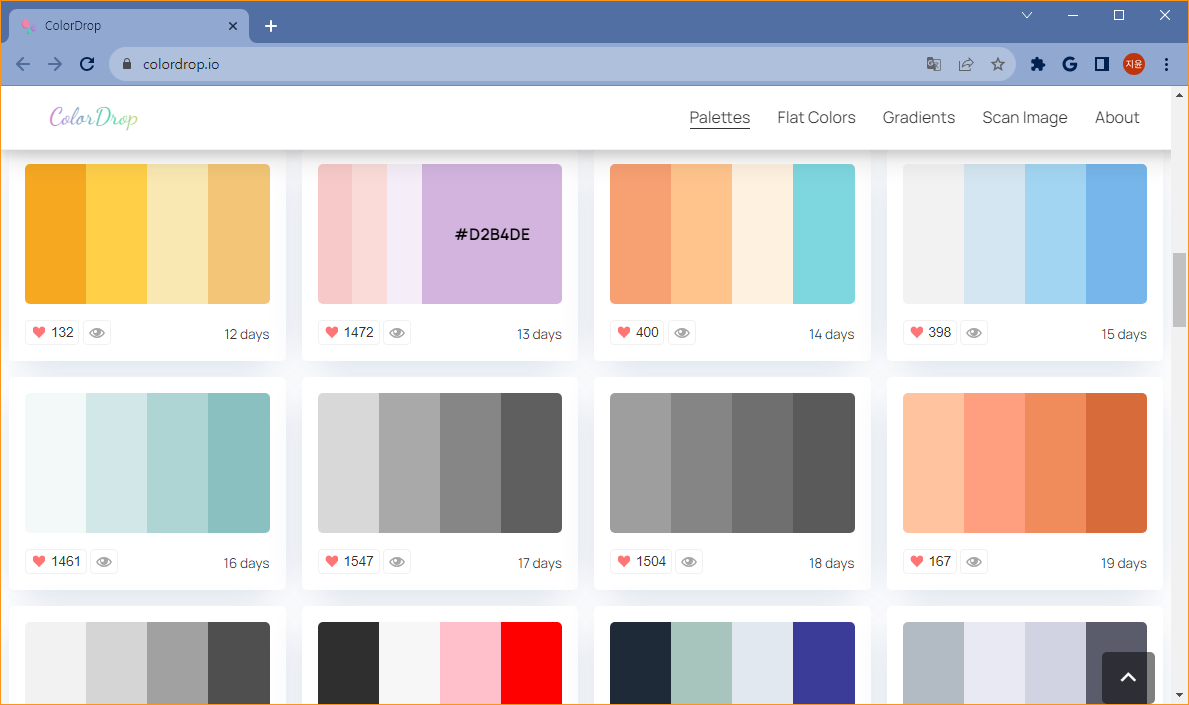Click the '19 days' label
The image size is (1189, 705).
[1124, 563]
